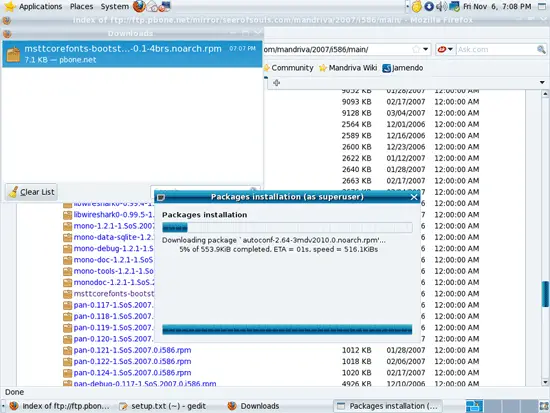Screen dimensions: 550x413
Task: Open the monodoc-1.2.1 link
Action: tap(114, 282)
